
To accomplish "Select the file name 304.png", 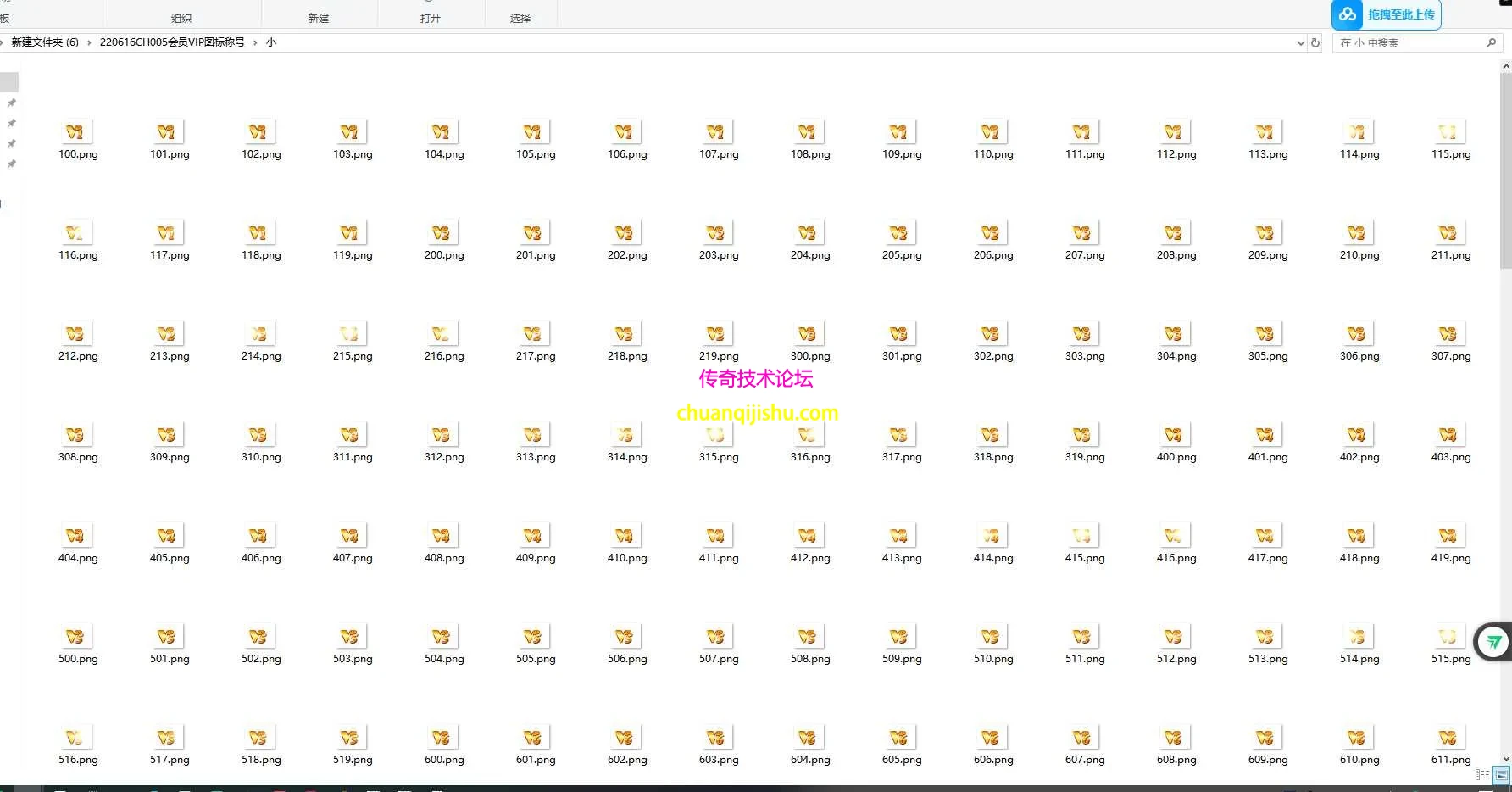I will point(1176,356).
